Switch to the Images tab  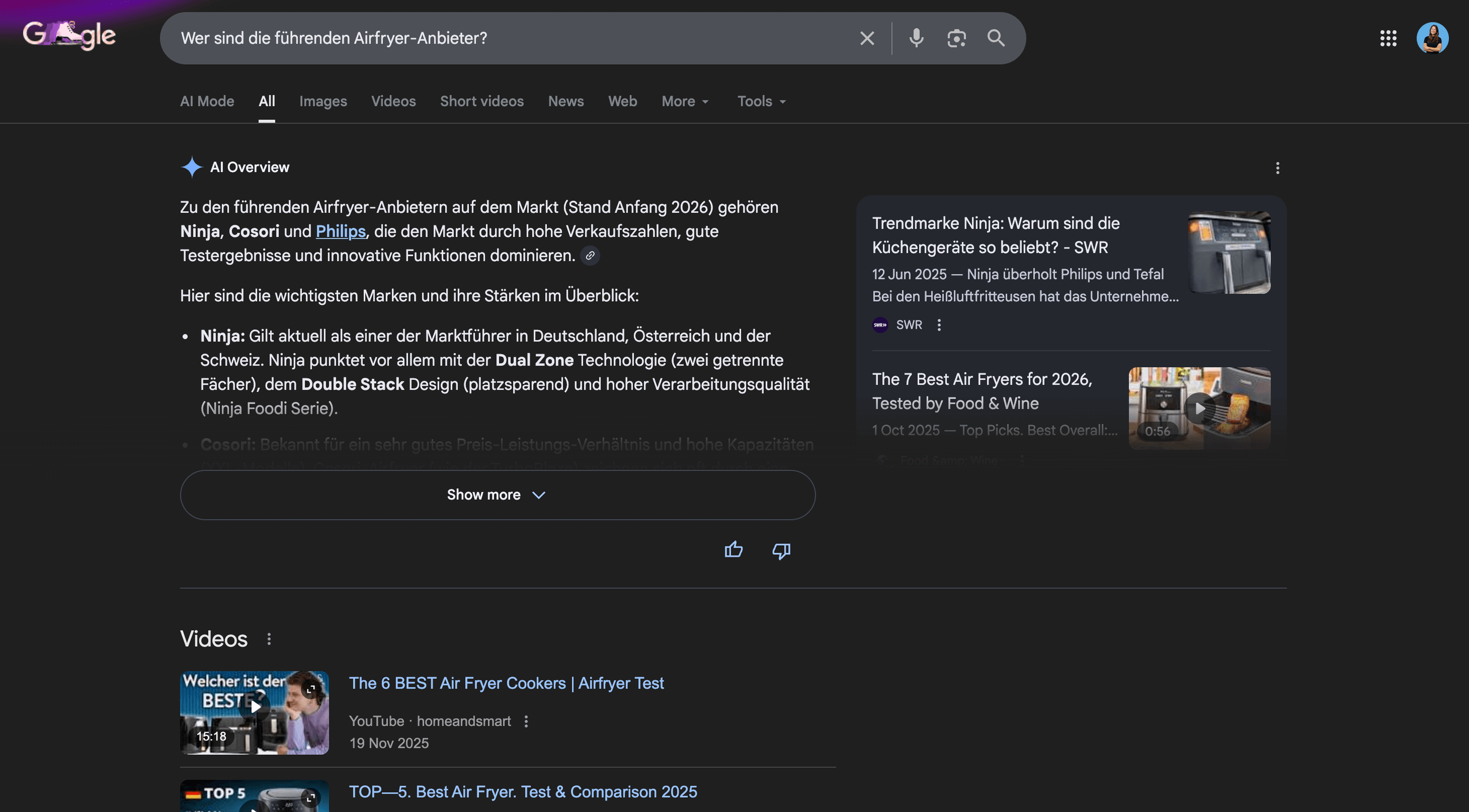click(x=323, y=102)
